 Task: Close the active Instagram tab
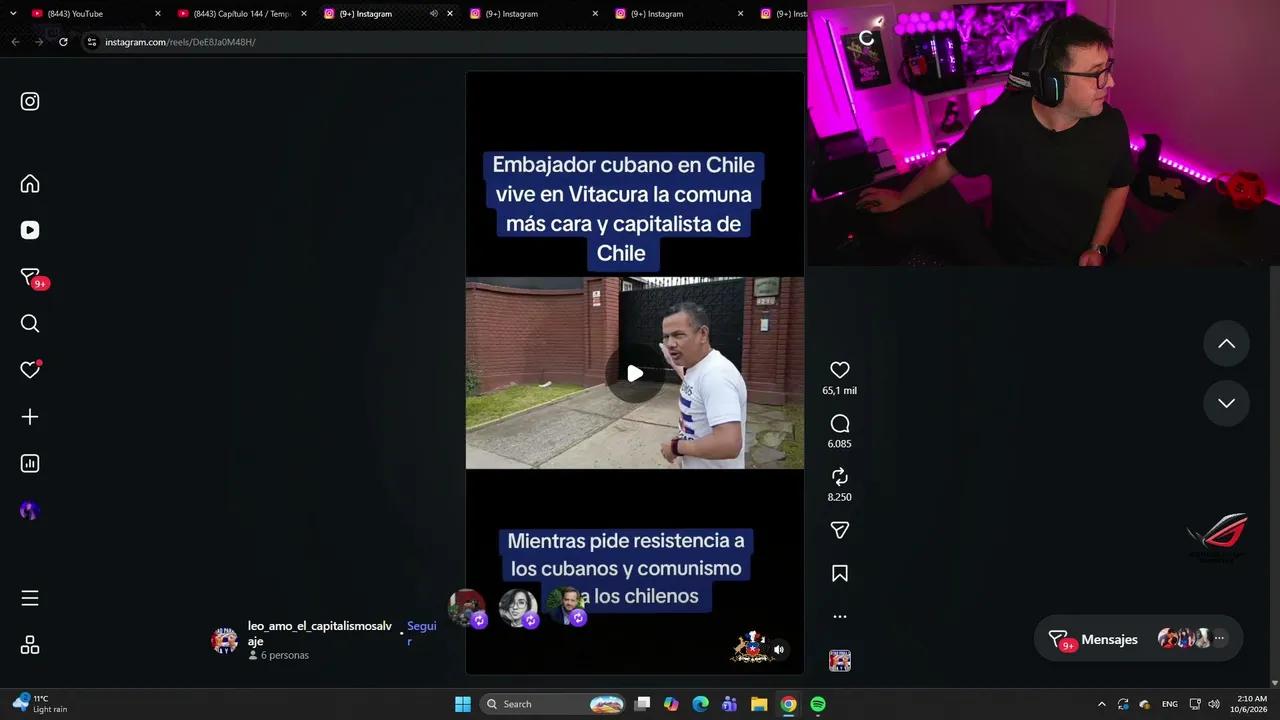click(x=450, y=14)
